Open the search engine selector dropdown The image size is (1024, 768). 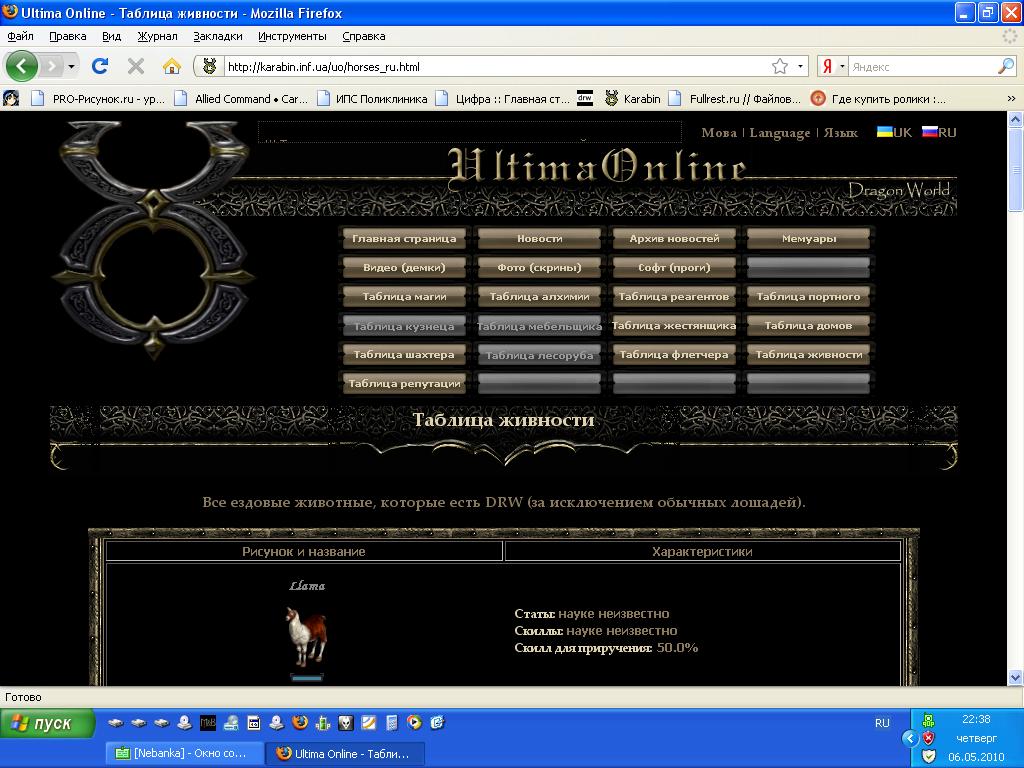click(842, 66)
